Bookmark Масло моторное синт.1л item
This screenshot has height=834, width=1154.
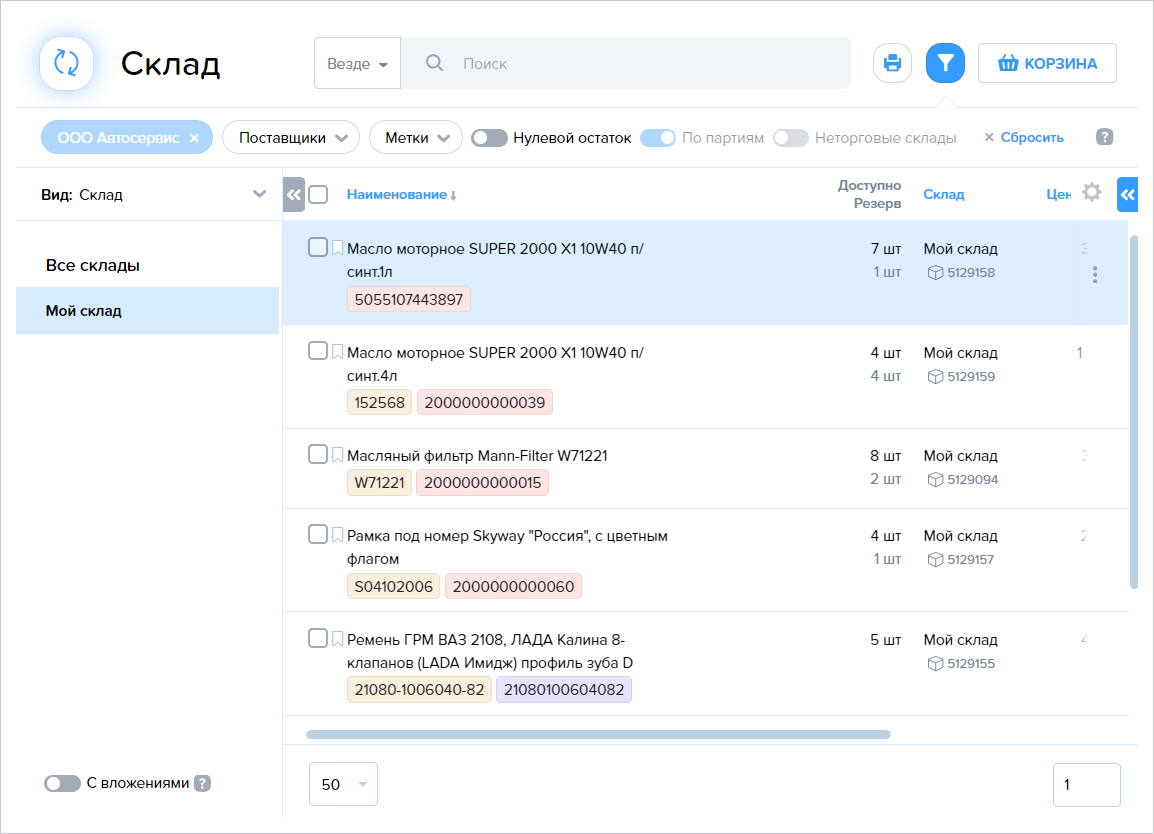337,248
